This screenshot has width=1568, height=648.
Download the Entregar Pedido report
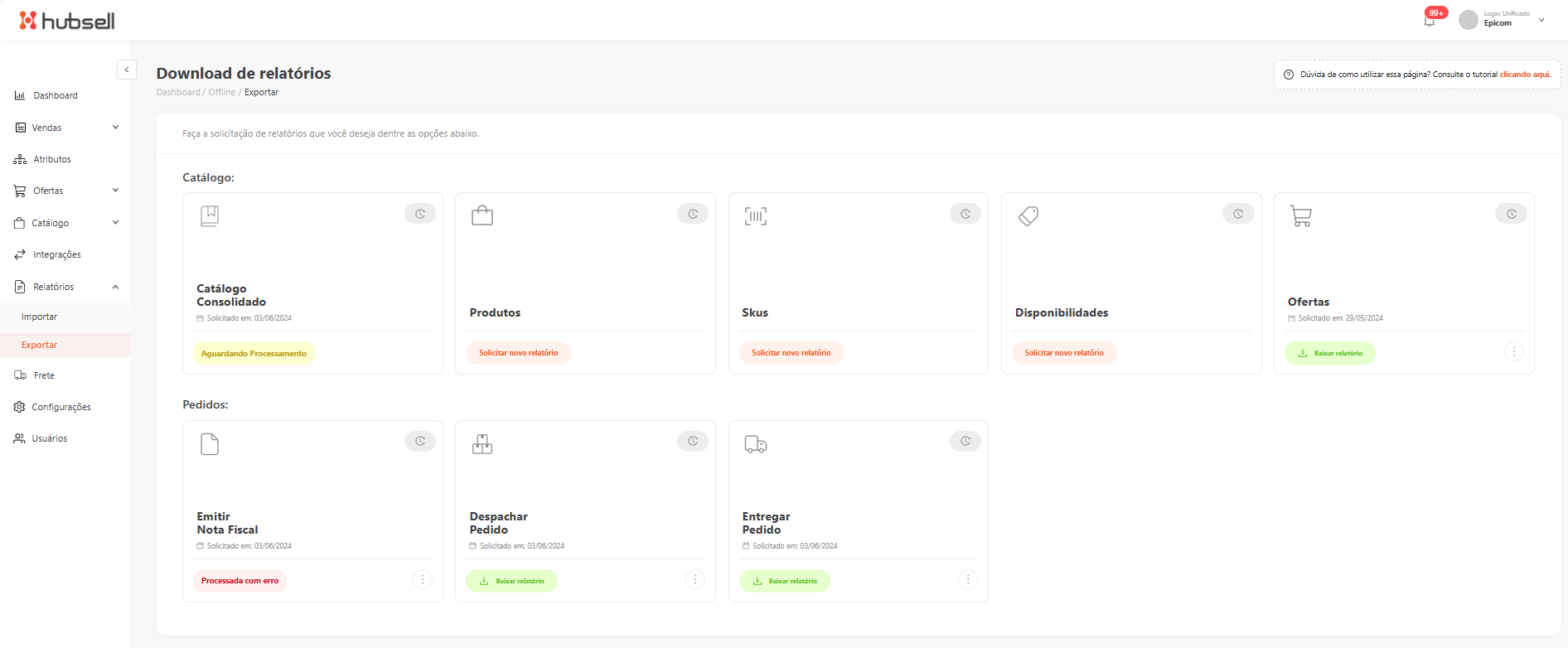(784, 581)
